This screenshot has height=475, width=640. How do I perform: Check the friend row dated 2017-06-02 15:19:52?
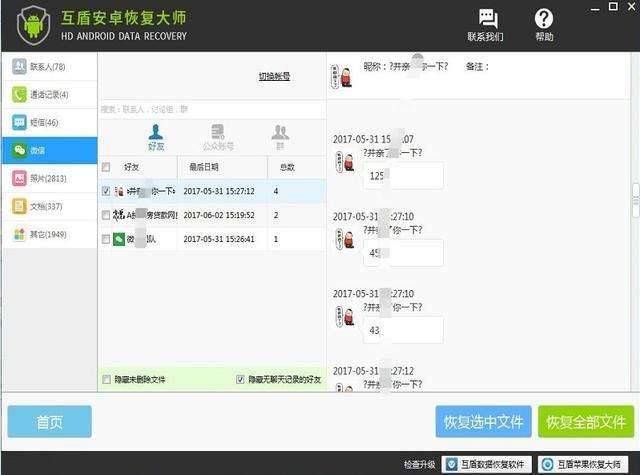coord(106,215)
